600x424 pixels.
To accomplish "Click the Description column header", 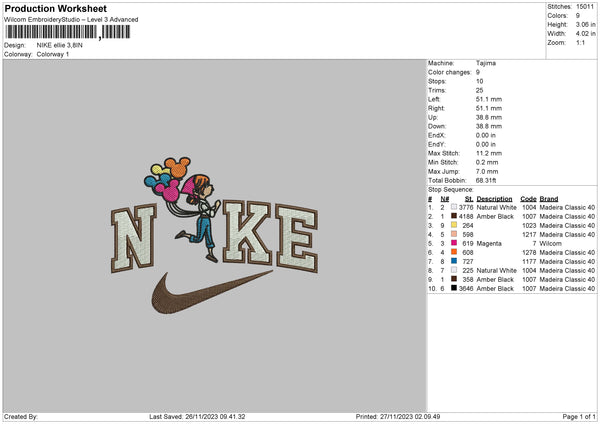I will pyautogui.click(x=494, y=199).
